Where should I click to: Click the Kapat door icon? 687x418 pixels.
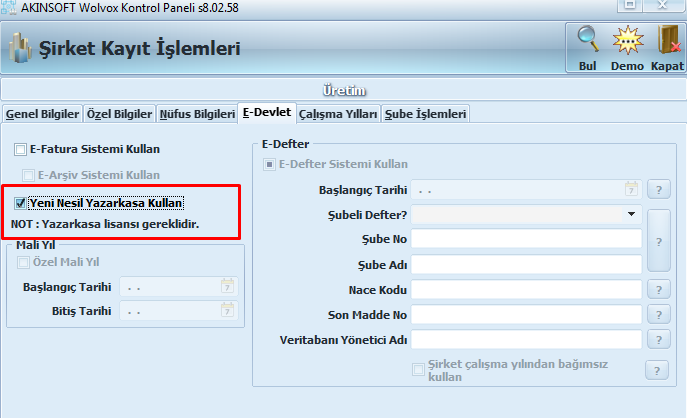(x=668, y=40)
